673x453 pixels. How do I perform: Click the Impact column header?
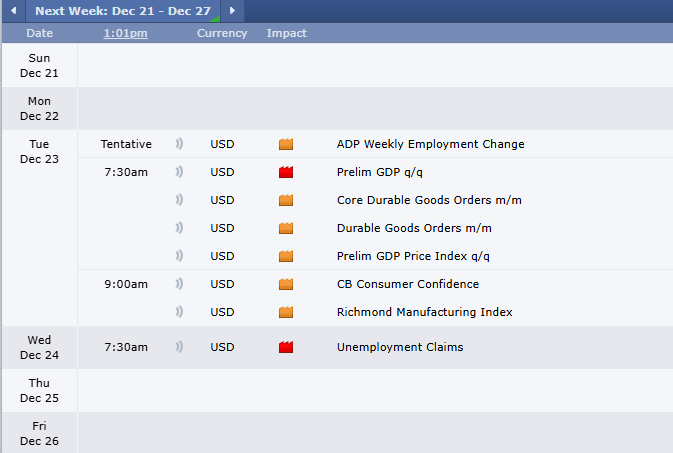pyautogui.click(x=286, y=33)
